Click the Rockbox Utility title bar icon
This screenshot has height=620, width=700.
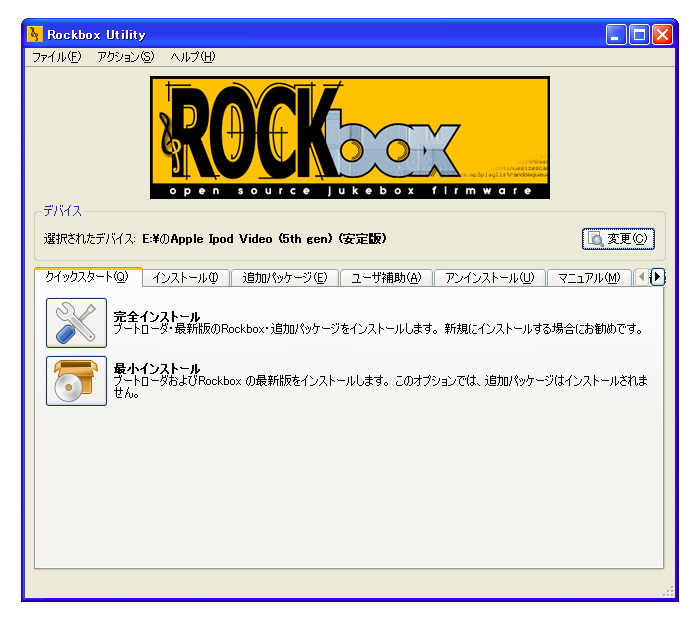[35, 34]
